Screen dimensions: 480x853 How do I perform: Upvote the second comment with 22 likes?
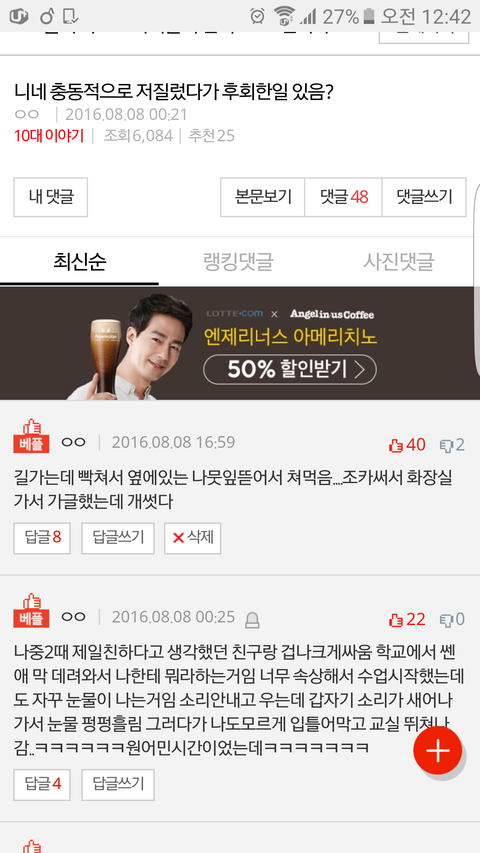click(x=407, y=619)
